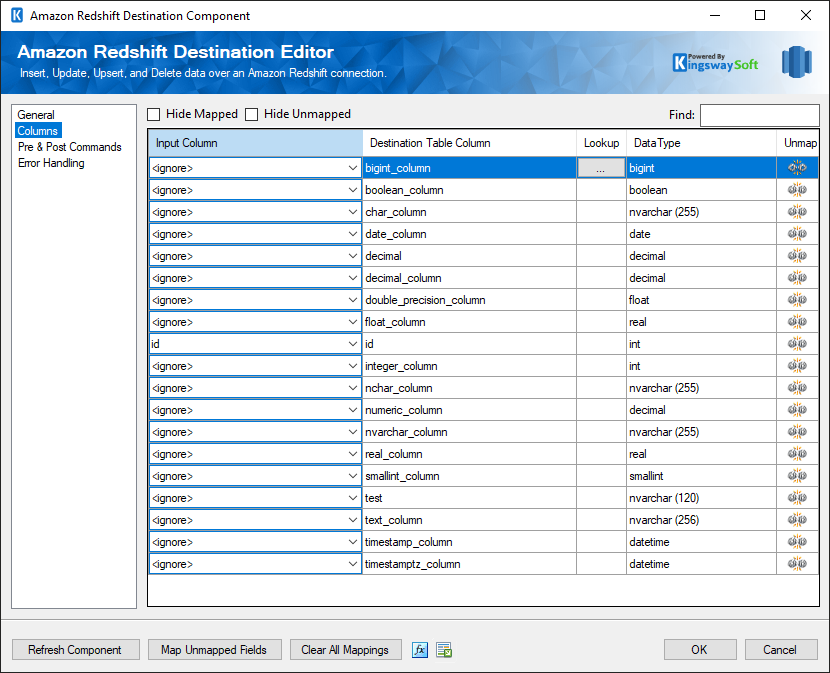This screenshot has height=673, width=830.
Task: Click unmap icon for float_column row
Action: click(797, 321)
